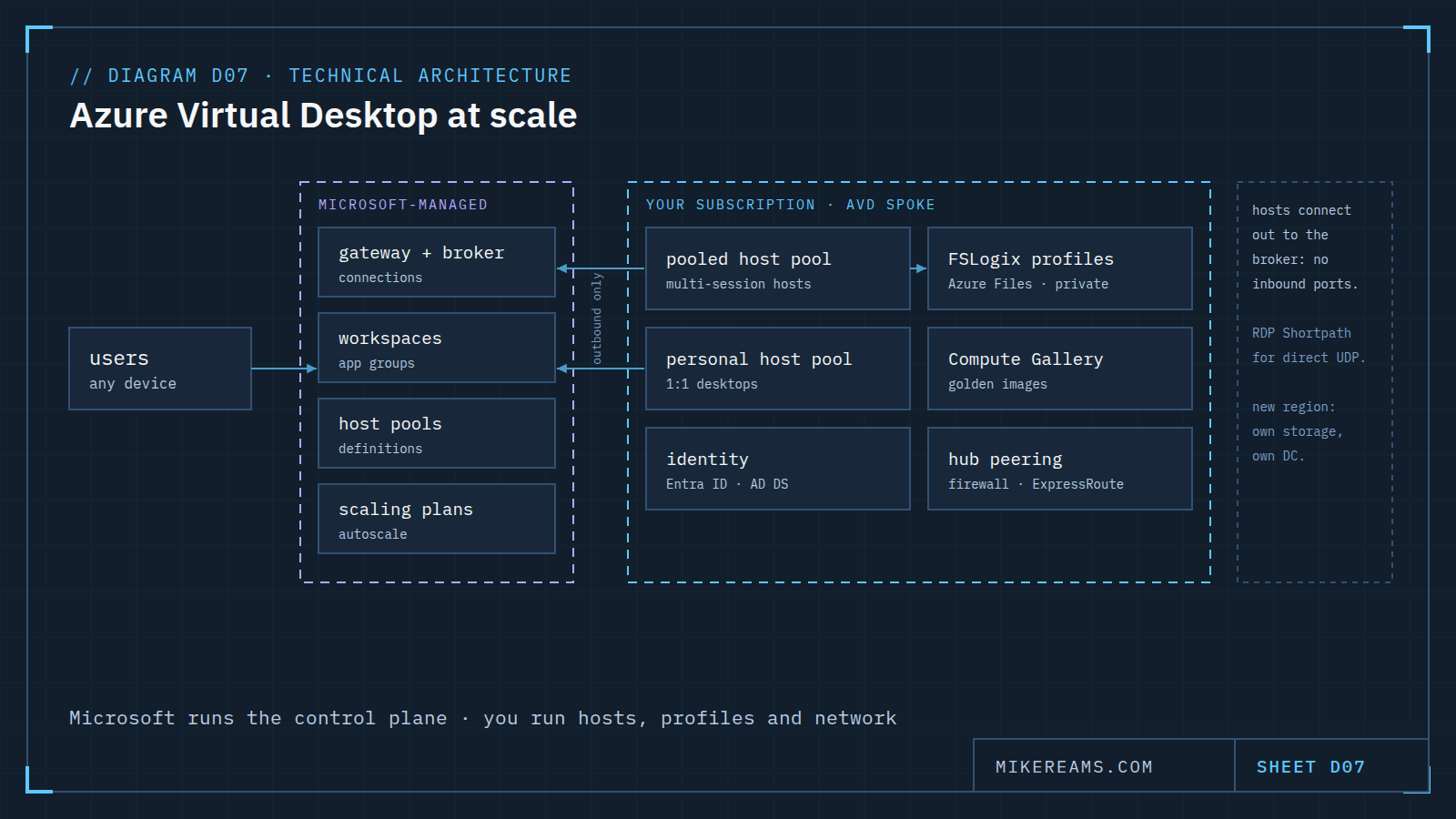Click the 'Microsoft runs the control plane' caption
Image resolution: width=1456 pixels, height=819 pixels.
(x=483, y=718)
